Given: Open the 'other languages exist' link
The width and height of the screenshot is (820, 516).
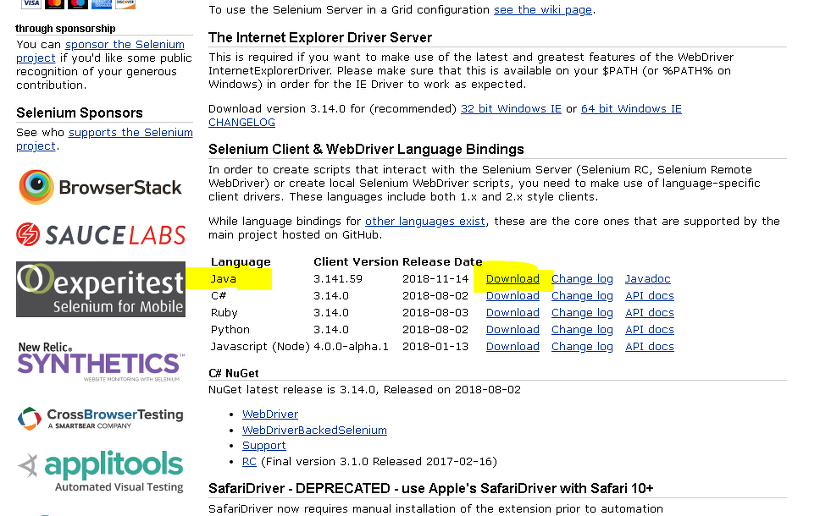Looking at the screenshot, I should click(x=425, y=221).
